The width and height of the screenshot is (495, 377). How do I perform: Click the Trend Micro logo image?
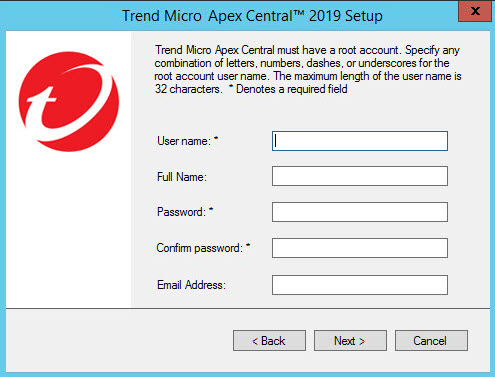[69, 101]
